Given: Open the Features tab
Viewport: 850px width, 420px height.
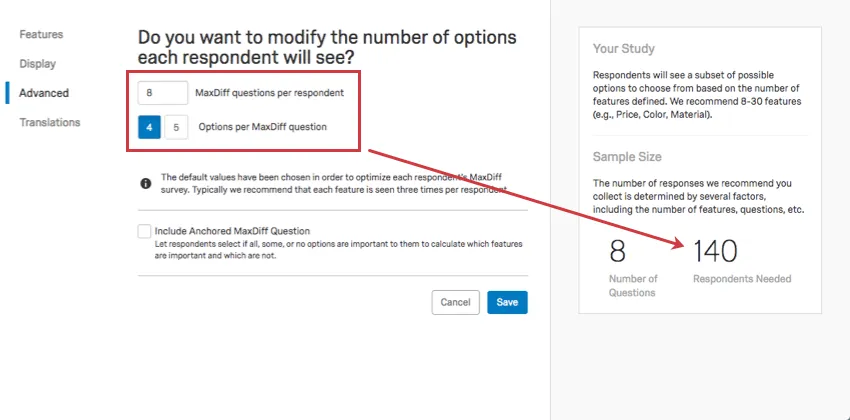Looking at the screenshot, I should click(41, 34).
